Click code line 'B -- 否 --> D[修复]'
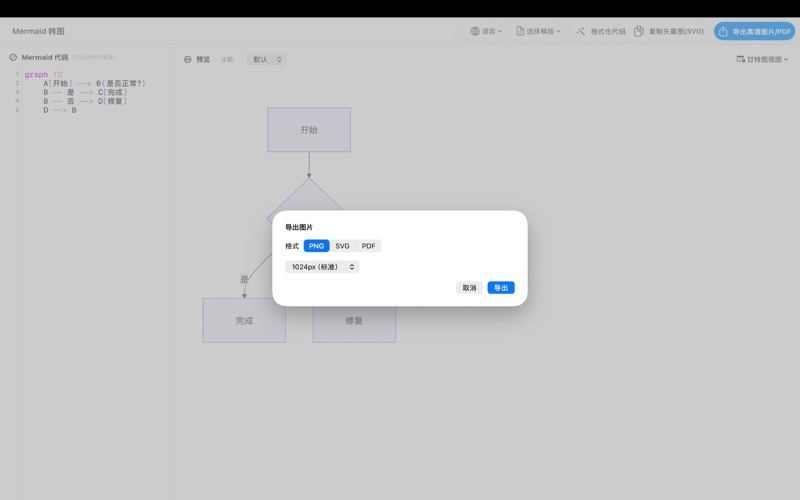This screenshot has height=500, width=800. 85,101
